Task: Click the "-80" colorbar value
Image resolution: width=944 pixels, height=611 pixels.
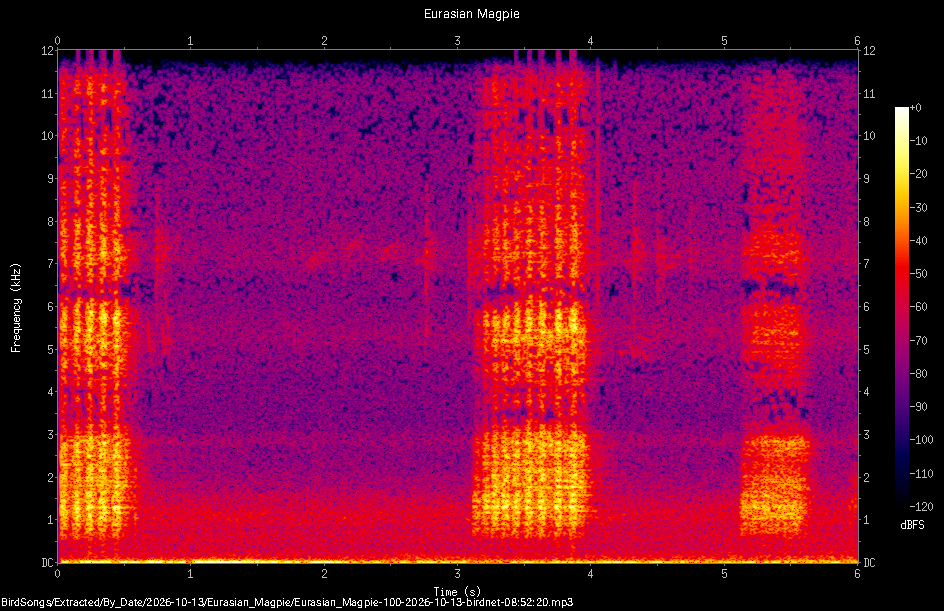Action: (x=918, y=374)
